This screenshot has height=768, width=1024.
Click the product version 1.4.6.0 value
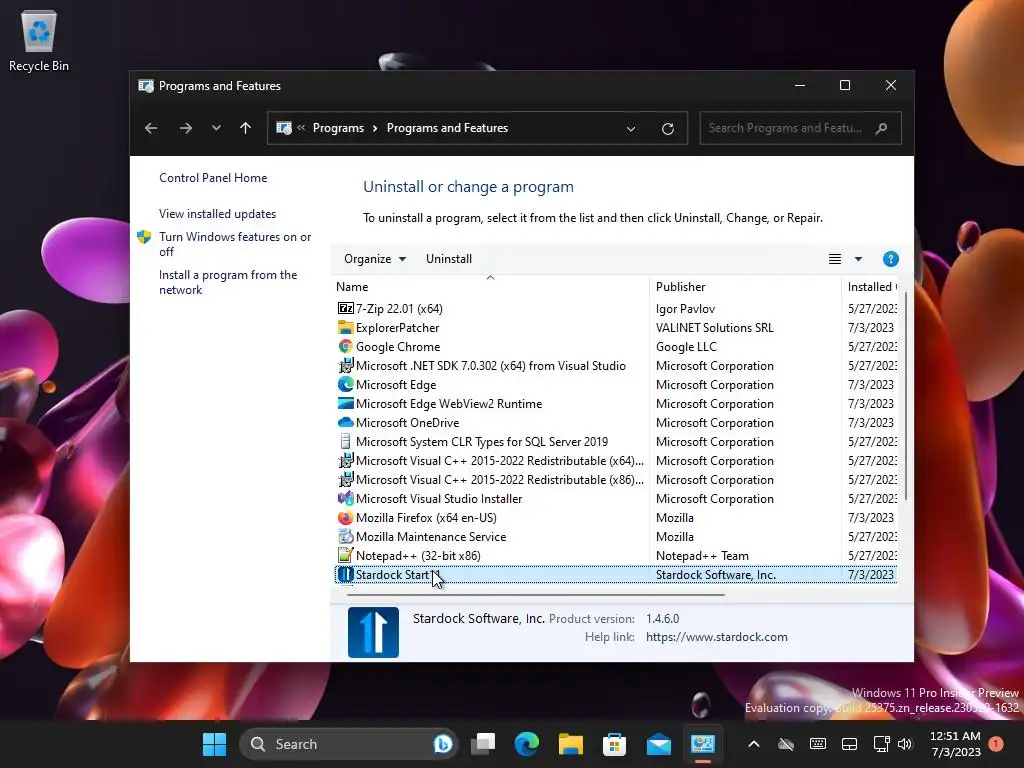[662, 618]
